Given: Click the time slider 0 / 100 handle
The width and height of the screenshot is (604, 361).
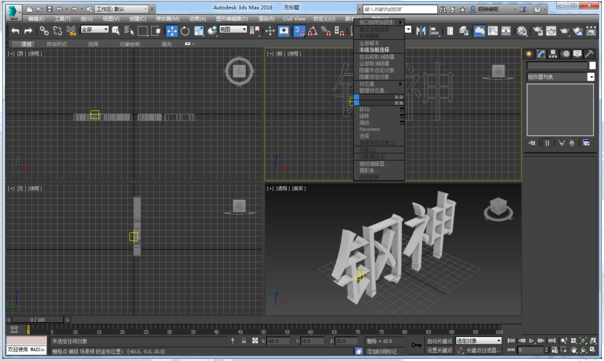Looking at the screenshot, I should (38, 320).
